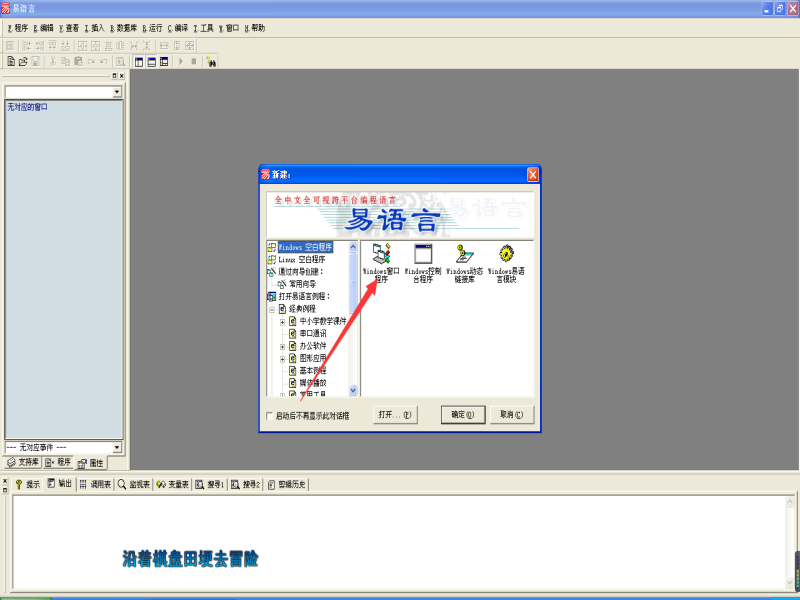
Task: Click the Find magnifier toolbar icon
Action: [x=120, y=62]
